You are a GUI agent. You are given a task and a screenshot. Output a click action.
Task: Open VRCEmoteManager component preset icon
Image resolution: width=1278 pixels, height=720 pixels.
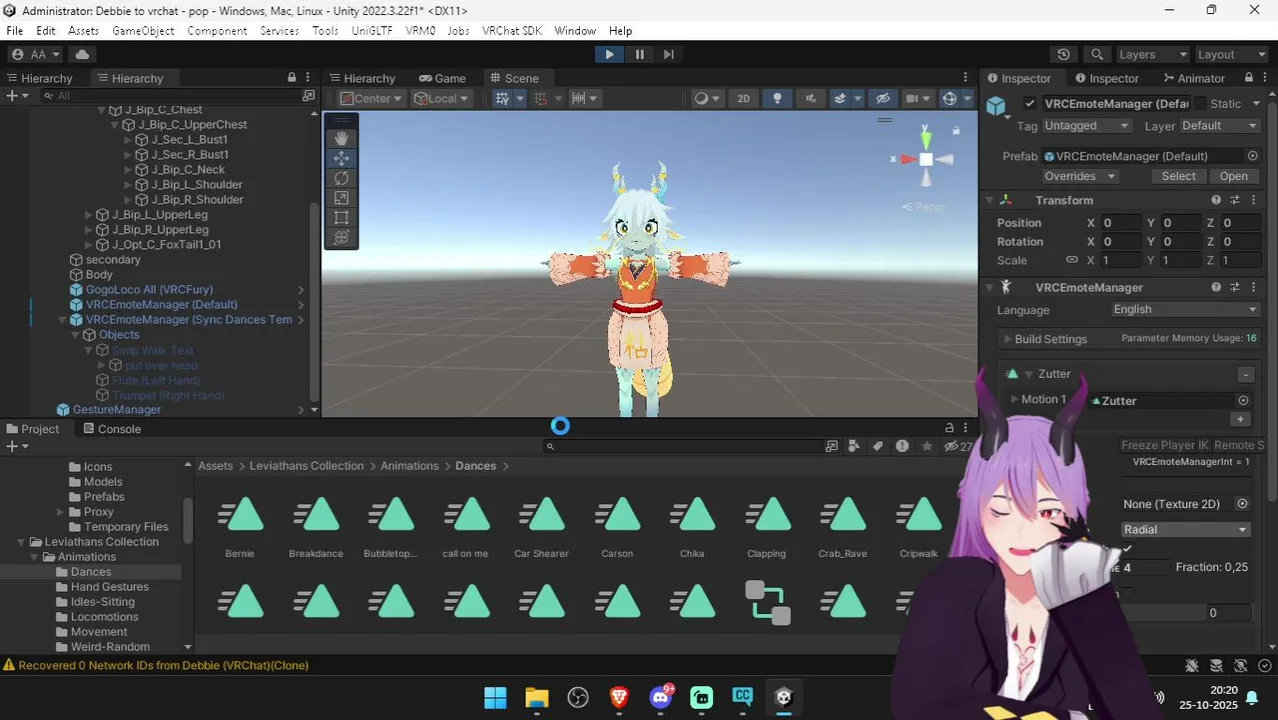tap(1235, 287)
